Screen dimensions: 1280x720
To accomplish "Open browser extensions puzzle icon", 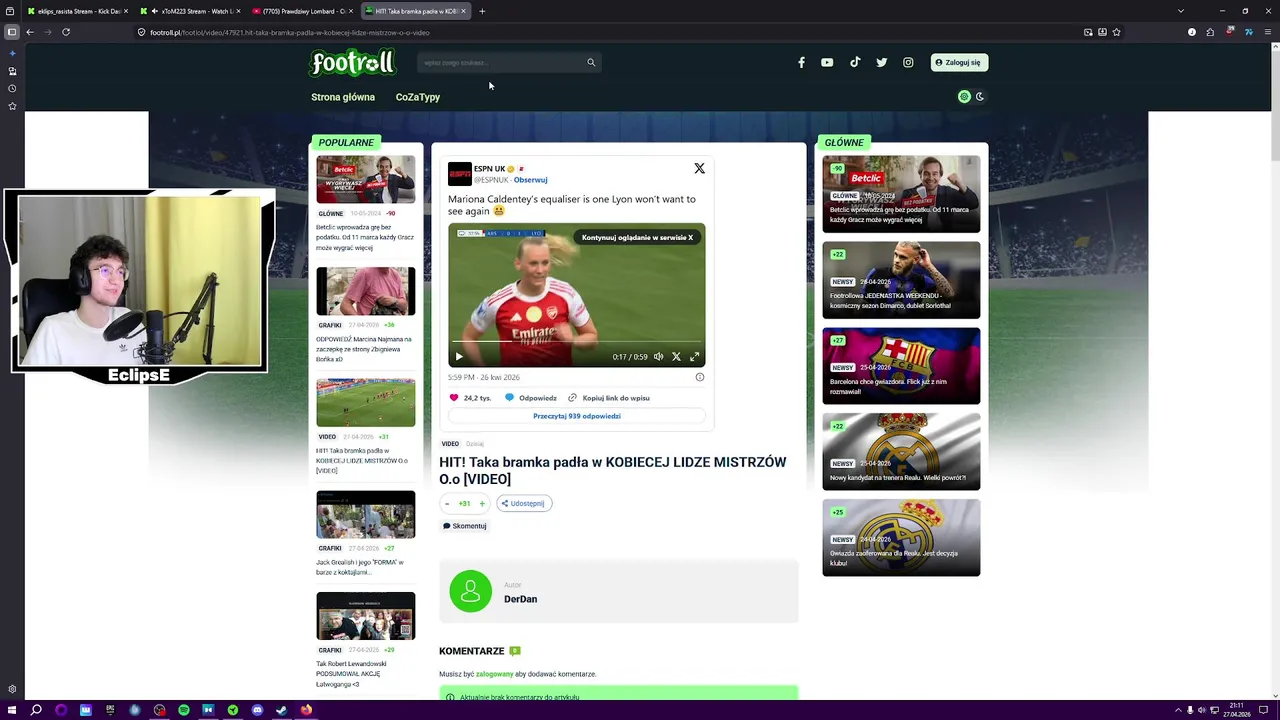I will tap(1210, 32).
